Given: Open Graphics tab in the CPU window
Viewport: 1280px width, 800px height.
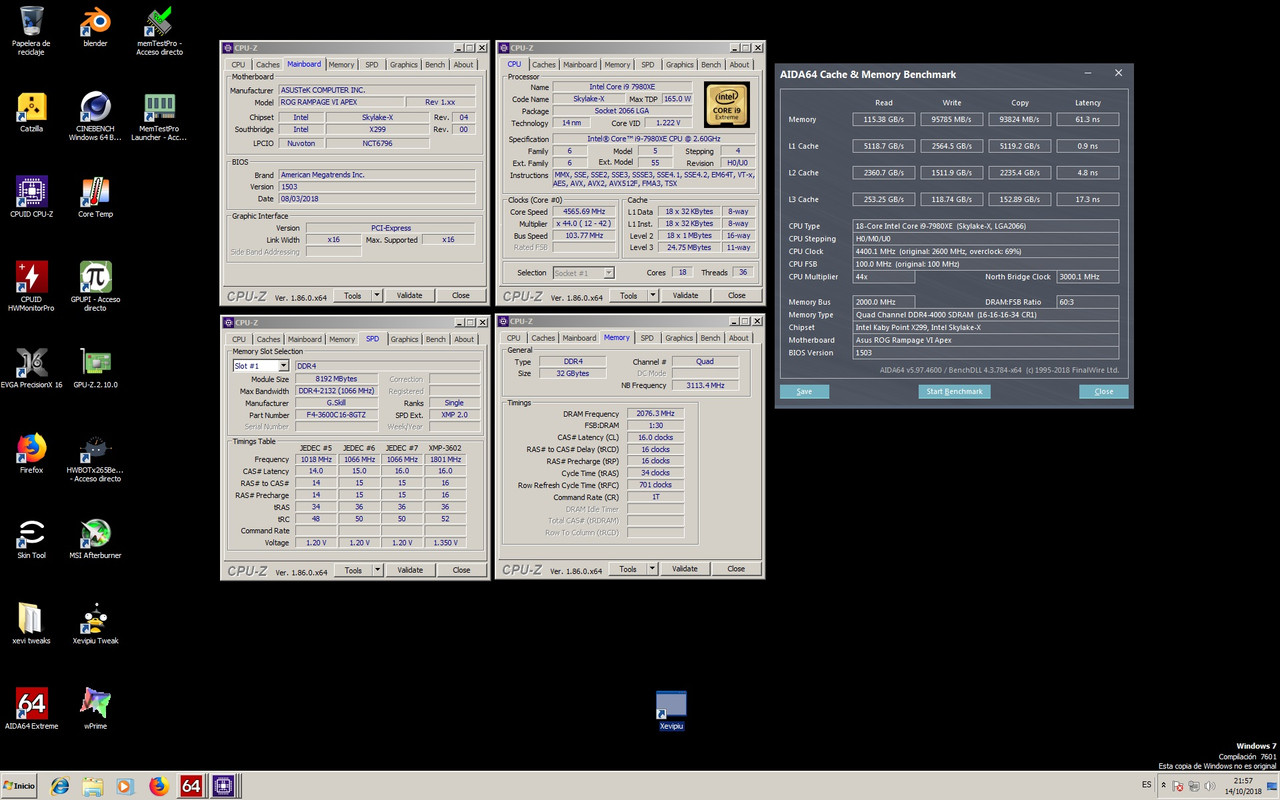Looking at the screenshot, I should pos(680,65).
